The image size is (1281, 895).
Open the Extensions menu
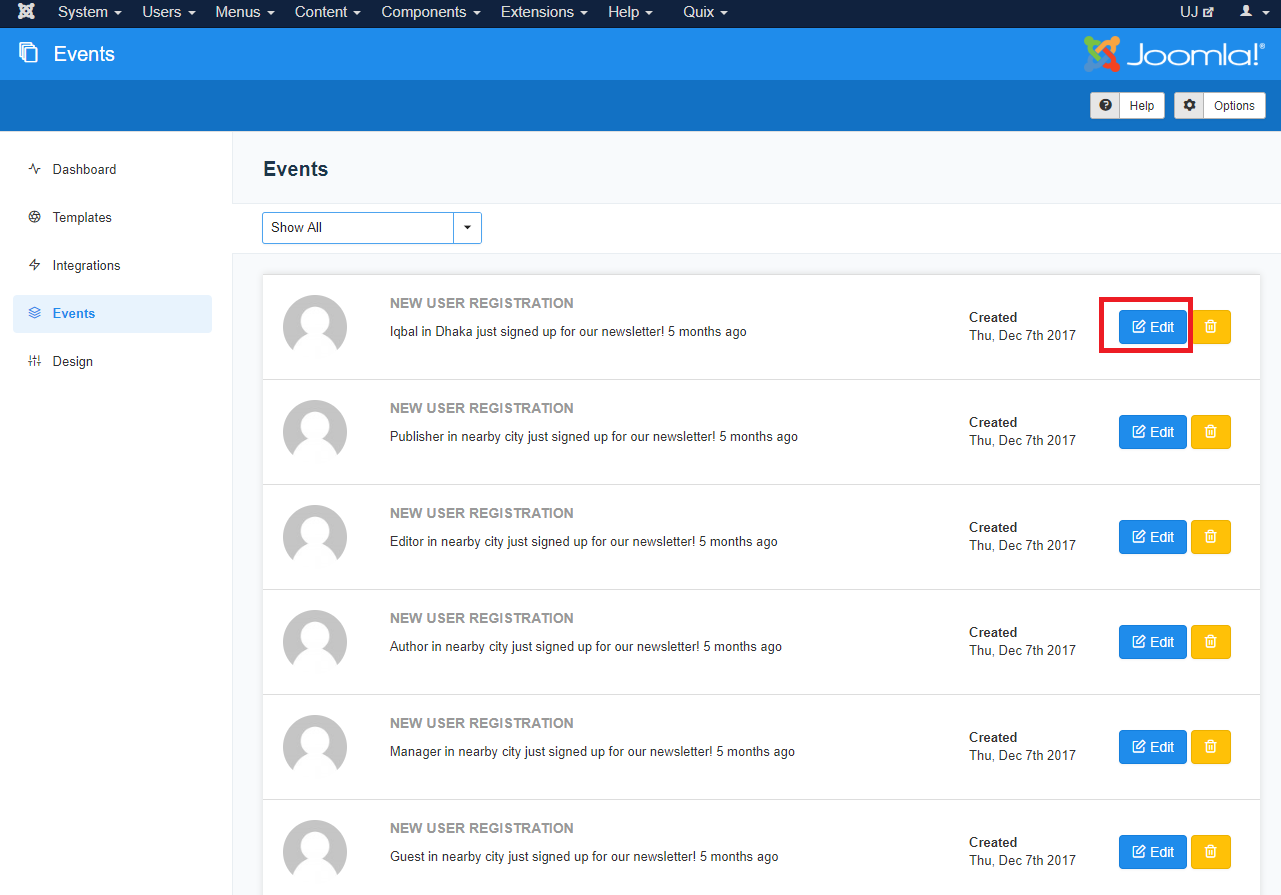[544, 12]
